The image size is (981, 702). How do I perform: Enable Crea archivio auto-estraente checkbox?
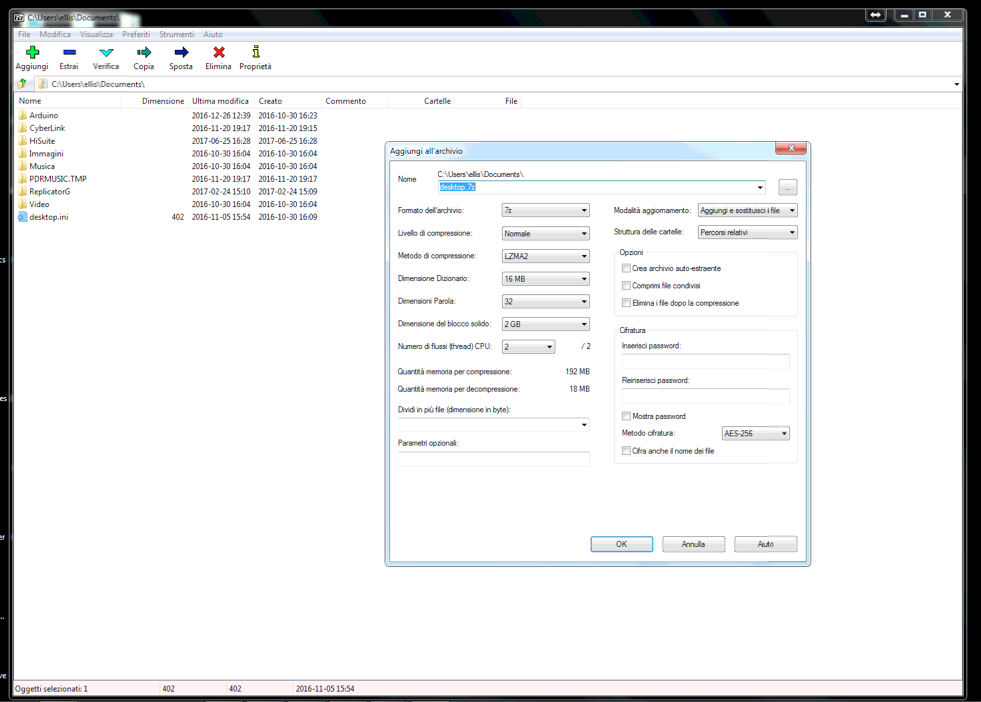tap(626, 268)
